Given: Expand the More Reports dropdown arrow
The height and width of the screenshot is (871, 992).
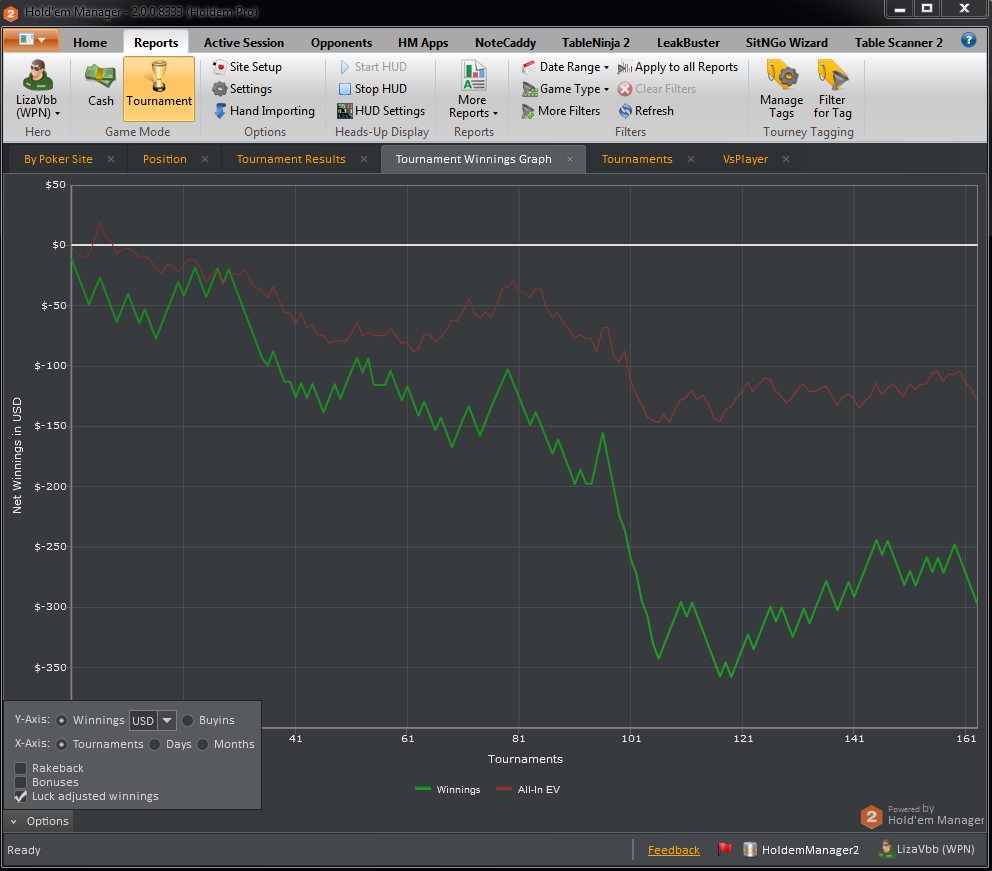Looking at the screenshot, I should pos(495,114).
